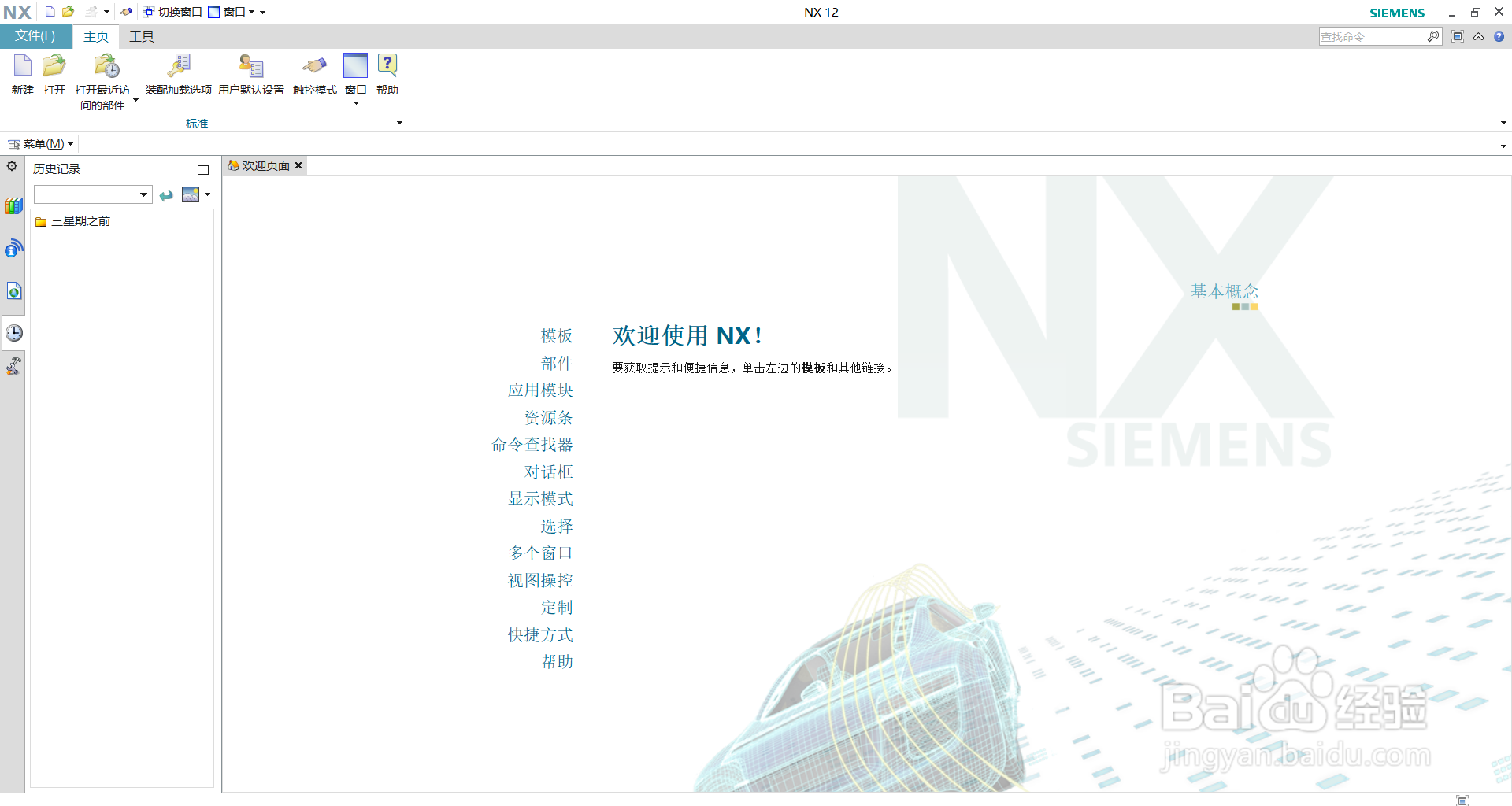Click the Parts (部件) link
This screenshot has height=806, width=1512.
pyautogui.click(x=557, y=363)
